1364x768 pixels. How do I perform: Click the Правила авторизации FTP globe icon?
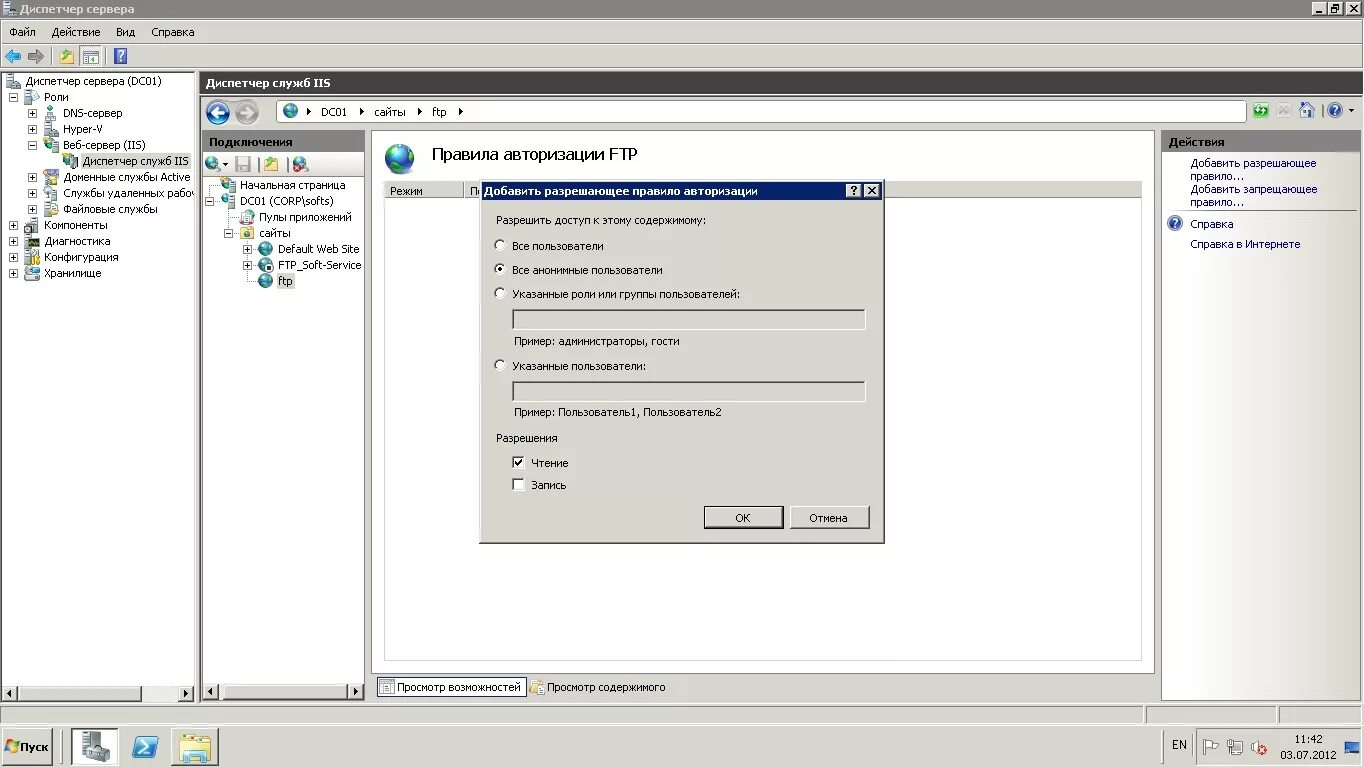(400, 158)
